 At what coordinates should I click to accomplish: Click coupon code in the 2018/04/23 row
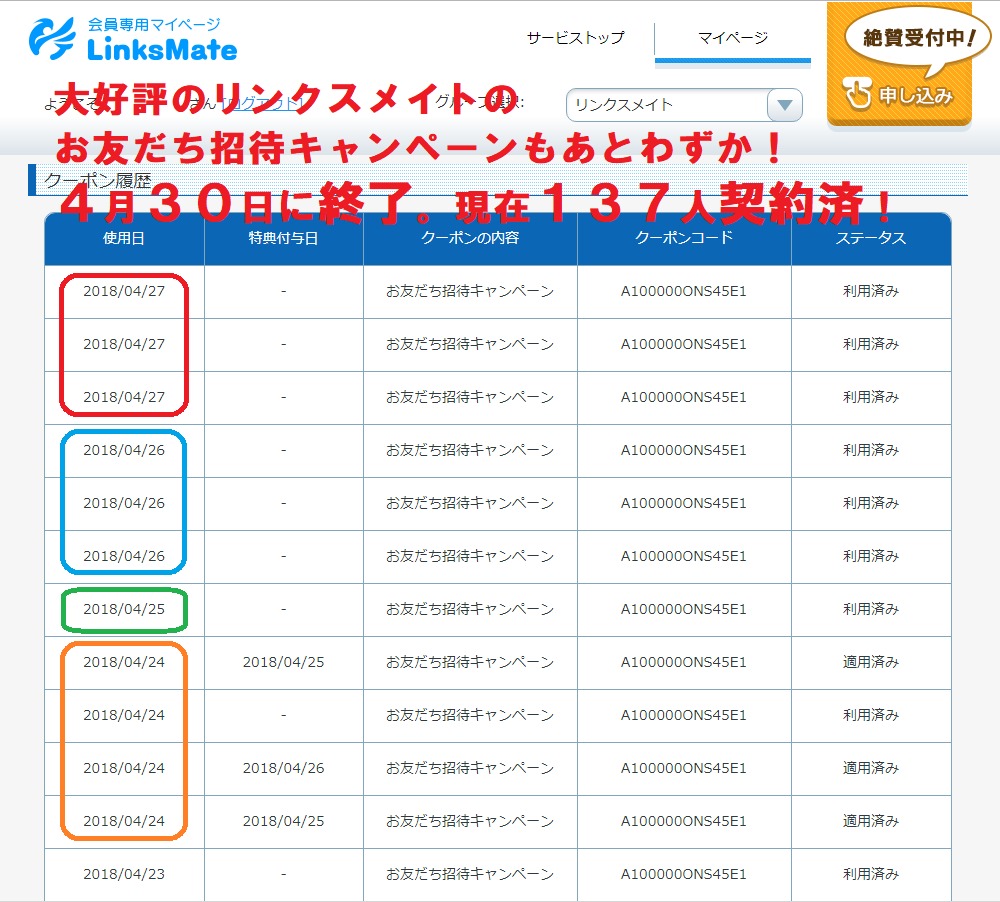click(684, 874)
